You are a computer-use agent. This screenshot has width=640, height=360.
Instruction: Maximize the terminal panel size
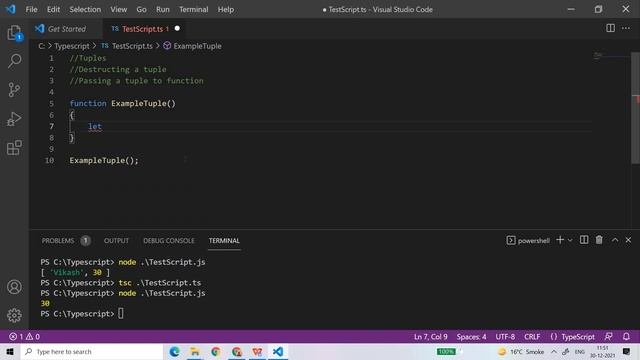click(615, 240)
